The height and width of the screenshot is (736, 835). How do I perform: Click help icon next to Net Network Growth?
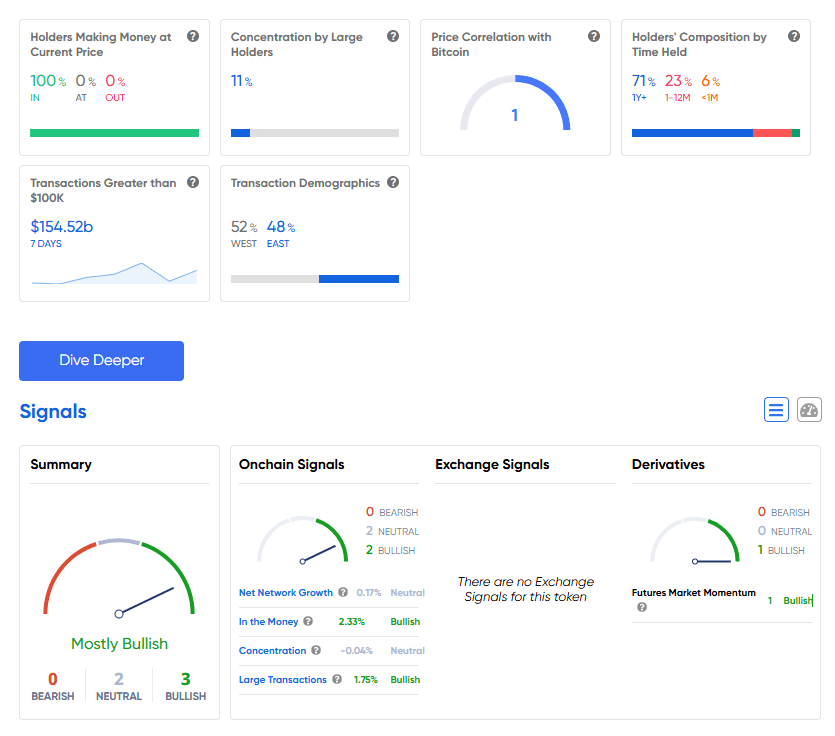point(343,592)
